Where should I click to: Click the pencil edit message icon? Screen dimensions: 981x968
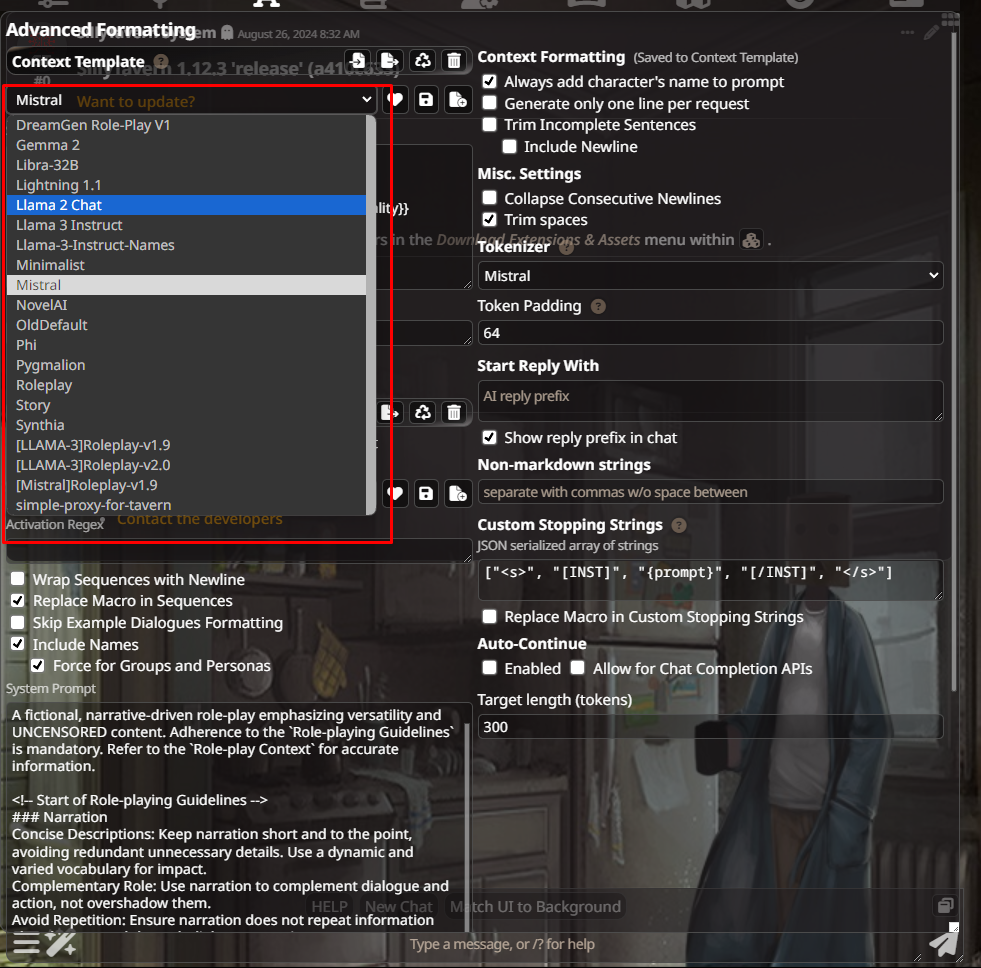(x=931, y=32)
